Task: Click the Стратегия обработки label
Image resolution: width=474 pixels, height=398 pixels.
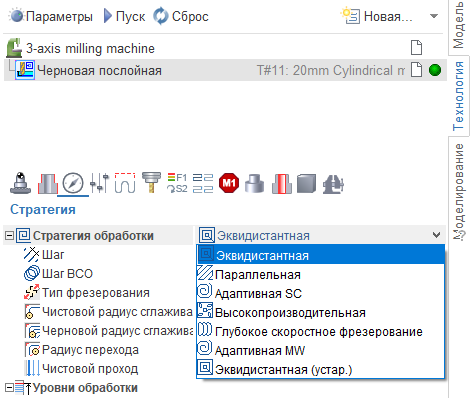Action: [93, 236]
